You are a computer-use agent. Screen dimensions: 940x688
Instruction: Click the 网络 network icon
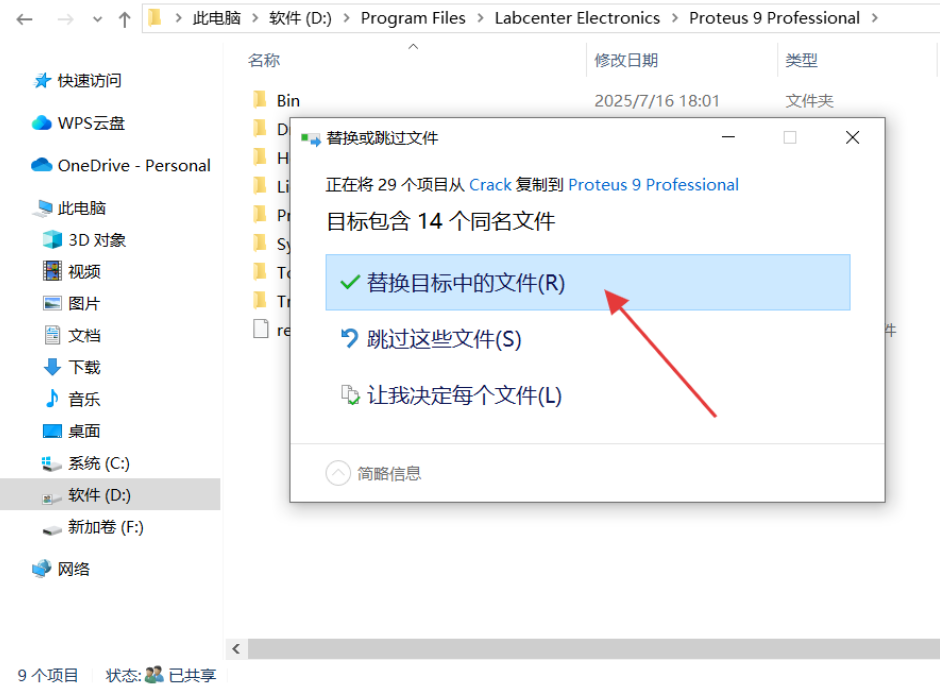click(41, 569)
